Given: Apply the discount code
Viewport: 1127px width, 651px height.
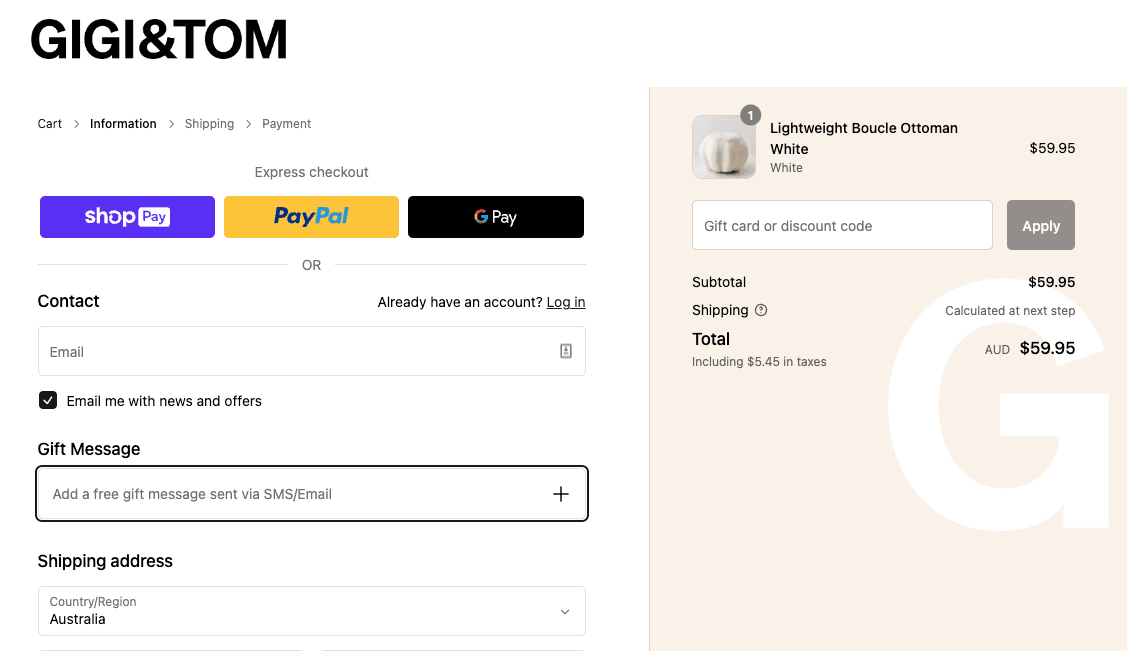Looking at the screenshot, I should 1041,226.
